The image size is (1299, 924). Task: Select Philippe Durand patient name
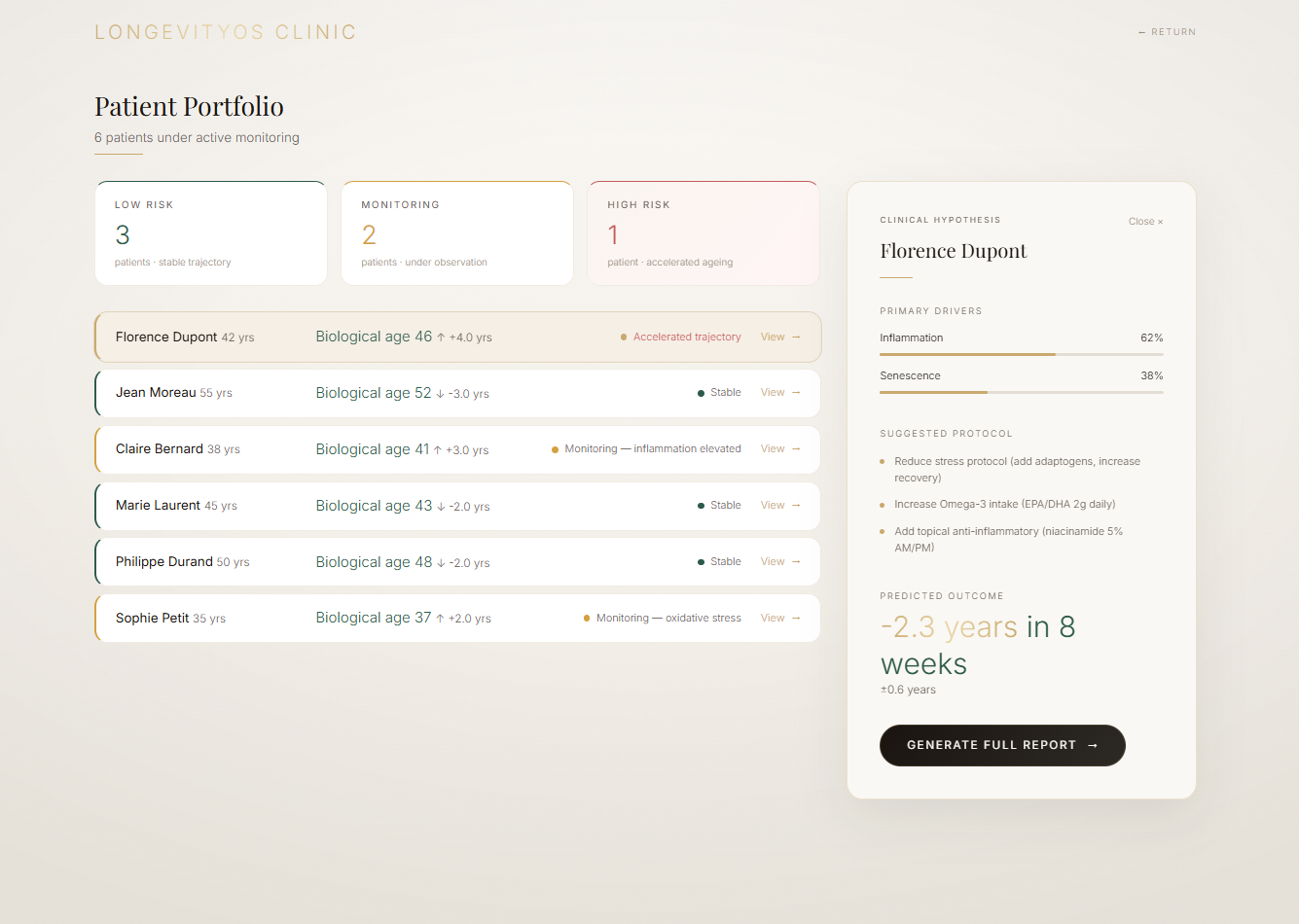pyautogui.click(x=164, y=561)
